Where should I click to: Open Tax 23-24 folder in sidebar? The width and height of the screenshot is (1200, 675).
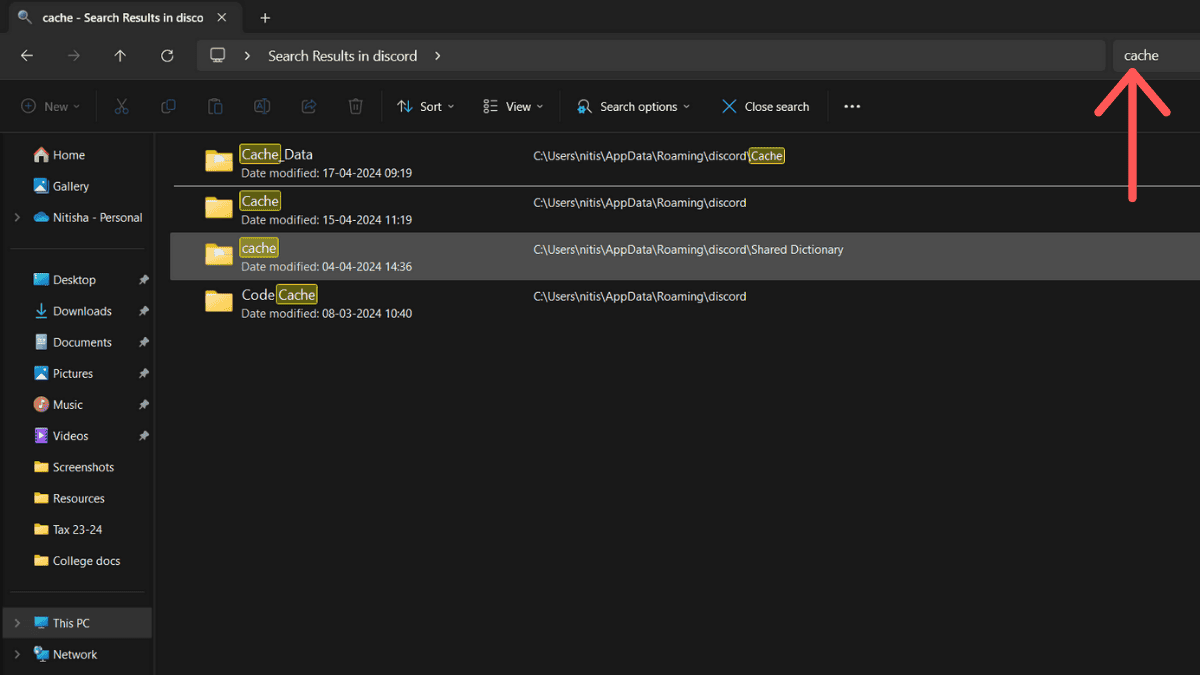(x=78, y=529)
